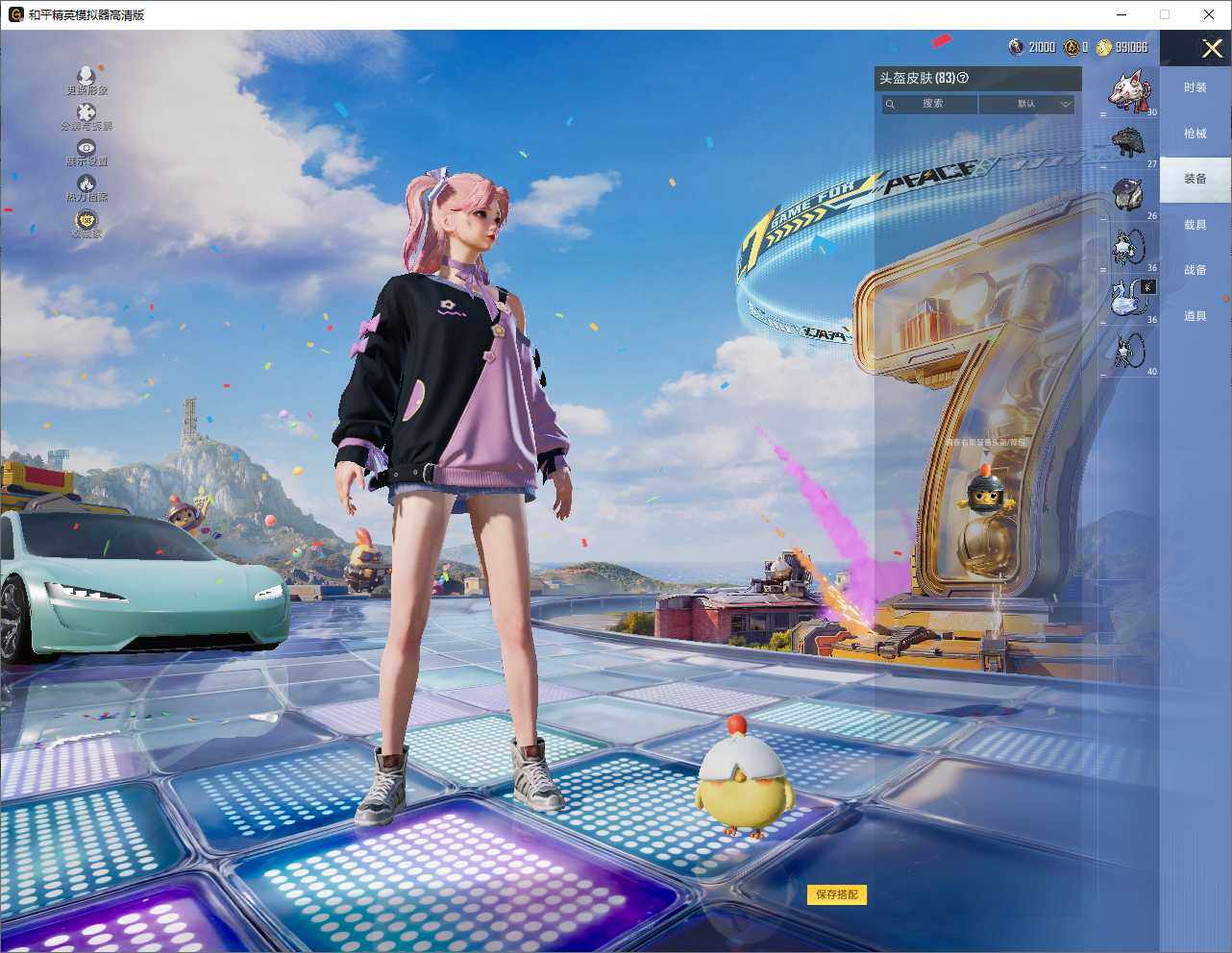Minimize the 和平精英模拟器高清版 window
This screenshot has width=1232, height=953.
click(1123, 14)
